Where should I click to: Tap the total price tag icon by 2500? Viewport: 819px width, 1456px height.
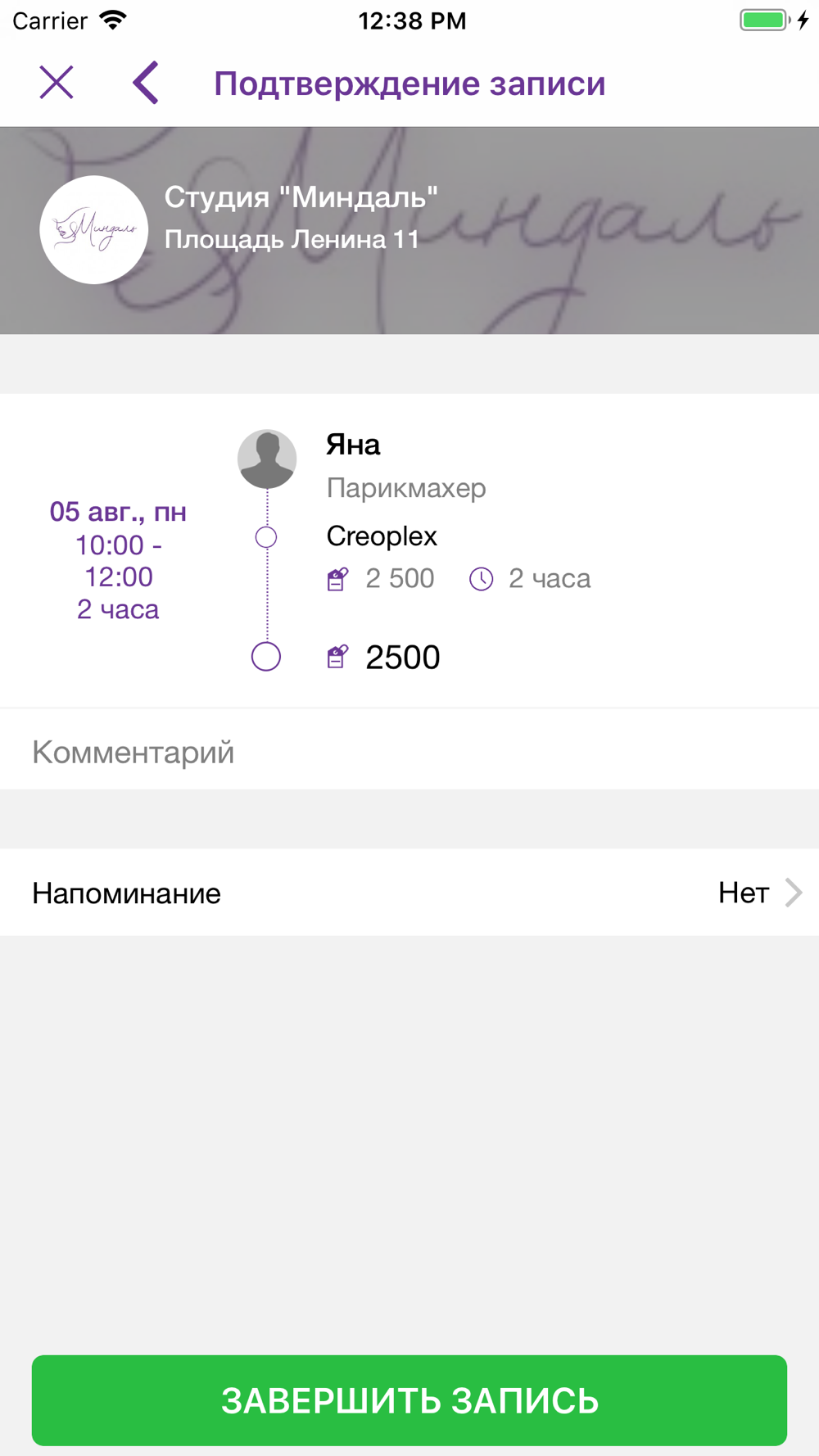pyautogui.click(x=337, y=657)
